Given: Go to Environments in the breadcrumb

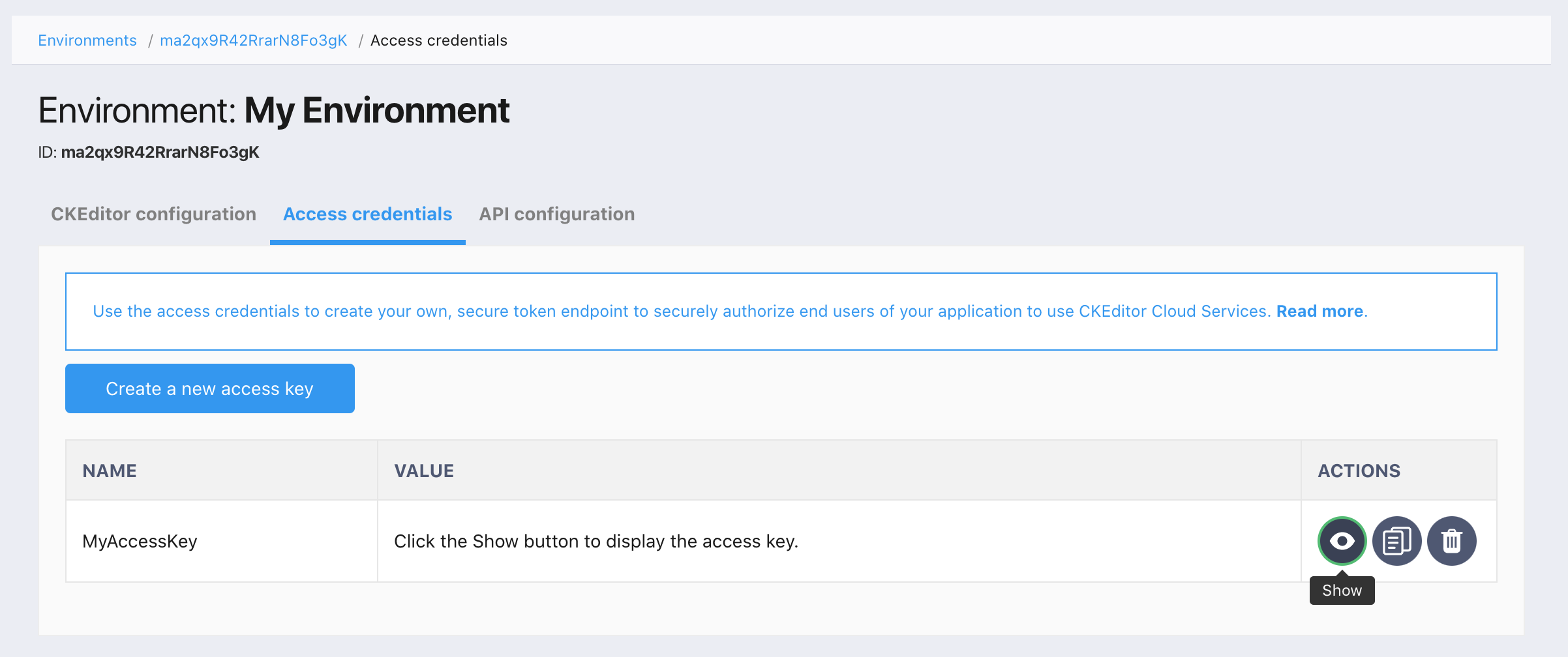Looking at the screenshot, I should [87, 40].
